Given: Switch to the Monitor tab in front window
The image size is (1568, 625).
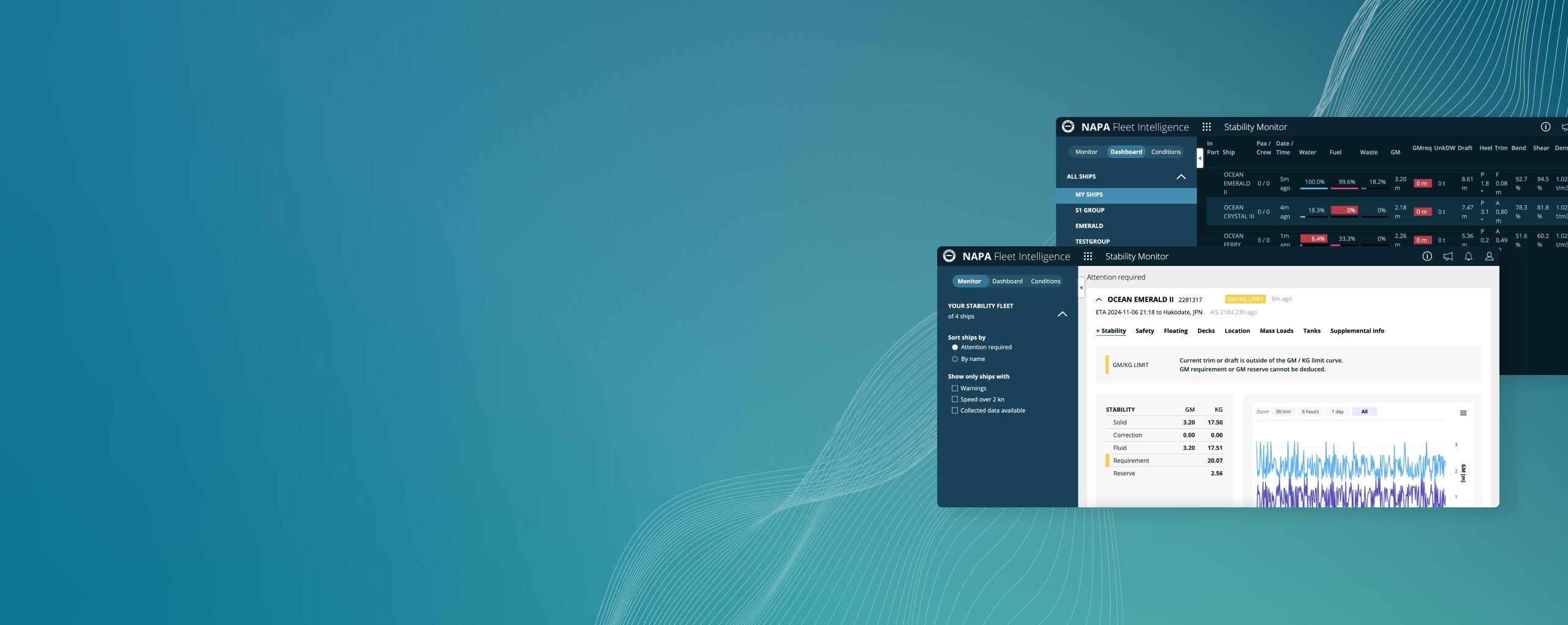Looking at the screenshot, I should pos(969,281).
